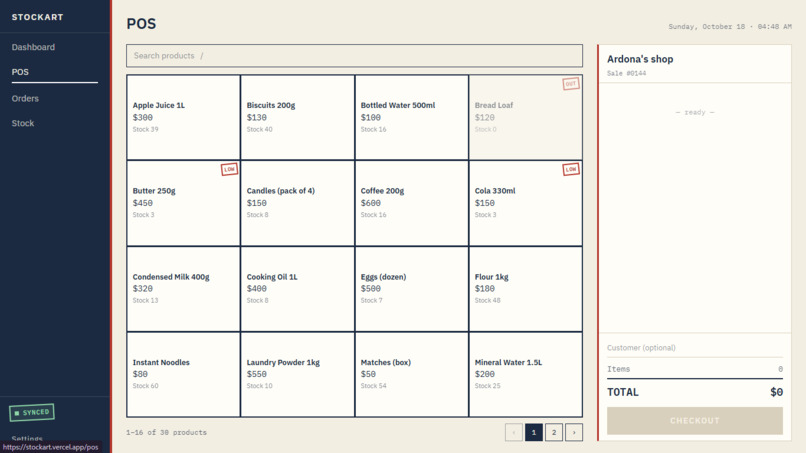Screen dimensions: 806x453
Task: Click the POS page heading
Action: (x=141, y=24)
